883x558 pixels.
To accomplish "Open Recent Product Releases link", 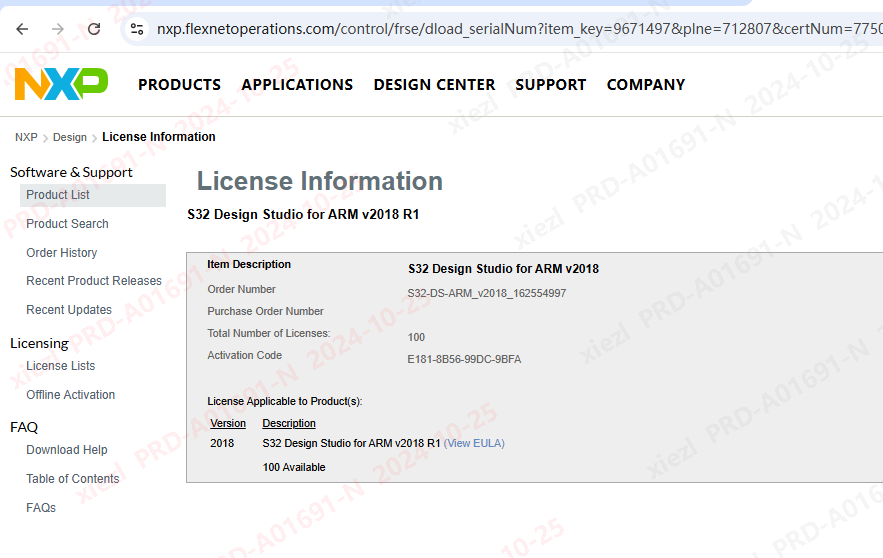I will (94, 280).
